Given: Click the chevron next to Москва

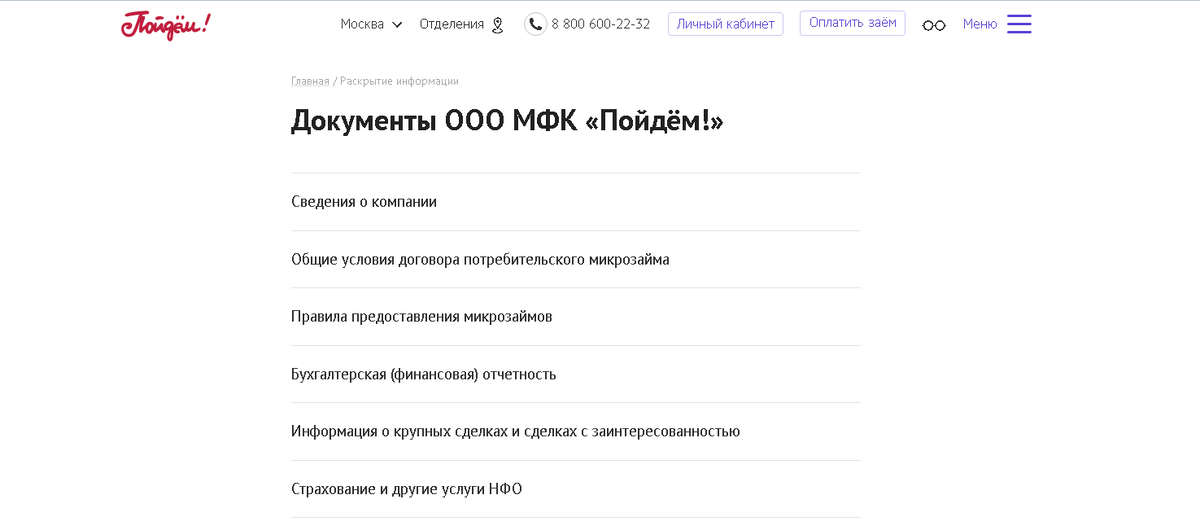Looking at the screenshot, I should click(397, 25).
